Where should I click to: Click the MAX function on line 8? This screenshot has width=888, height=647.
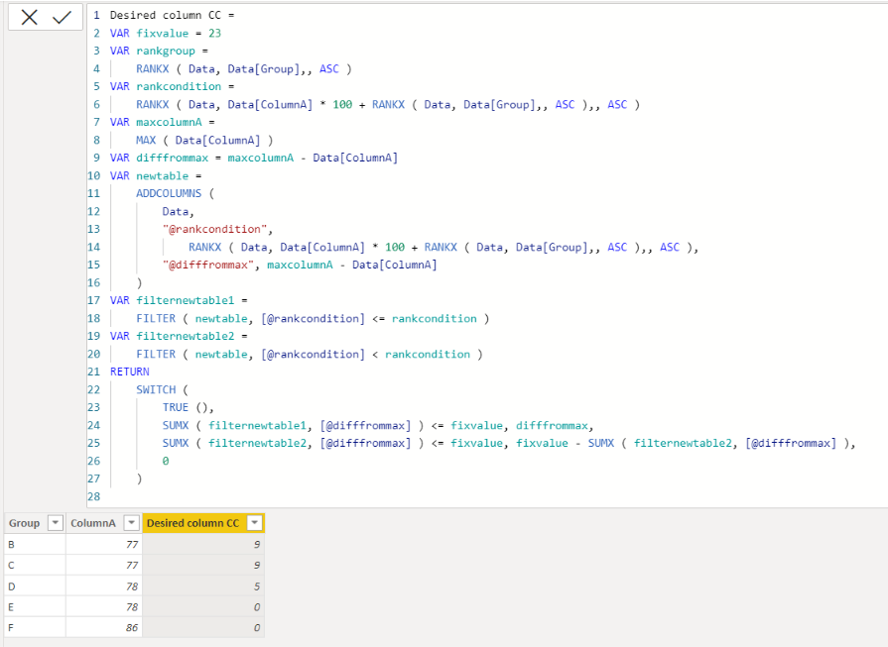coord(146,141)
